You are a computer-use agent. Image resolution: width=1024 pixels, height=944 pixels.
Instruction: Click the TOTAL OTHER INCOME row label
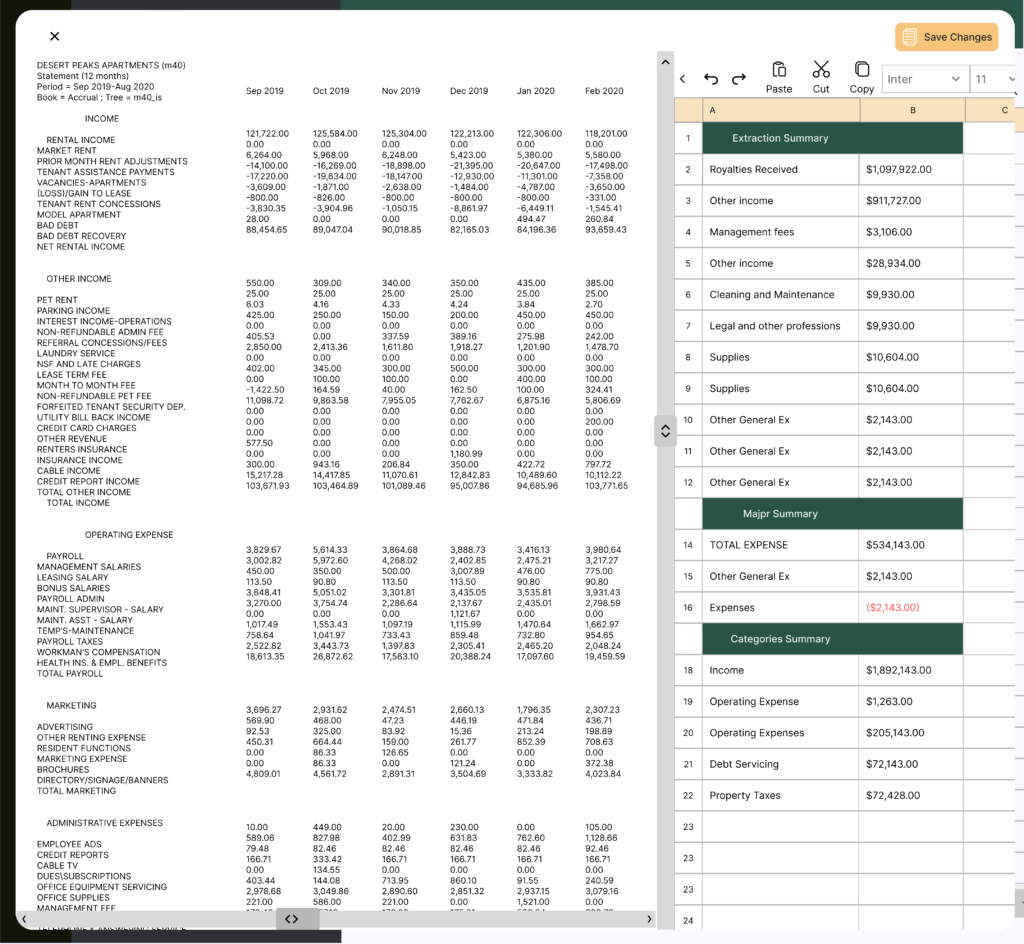(x=84, y=492)
